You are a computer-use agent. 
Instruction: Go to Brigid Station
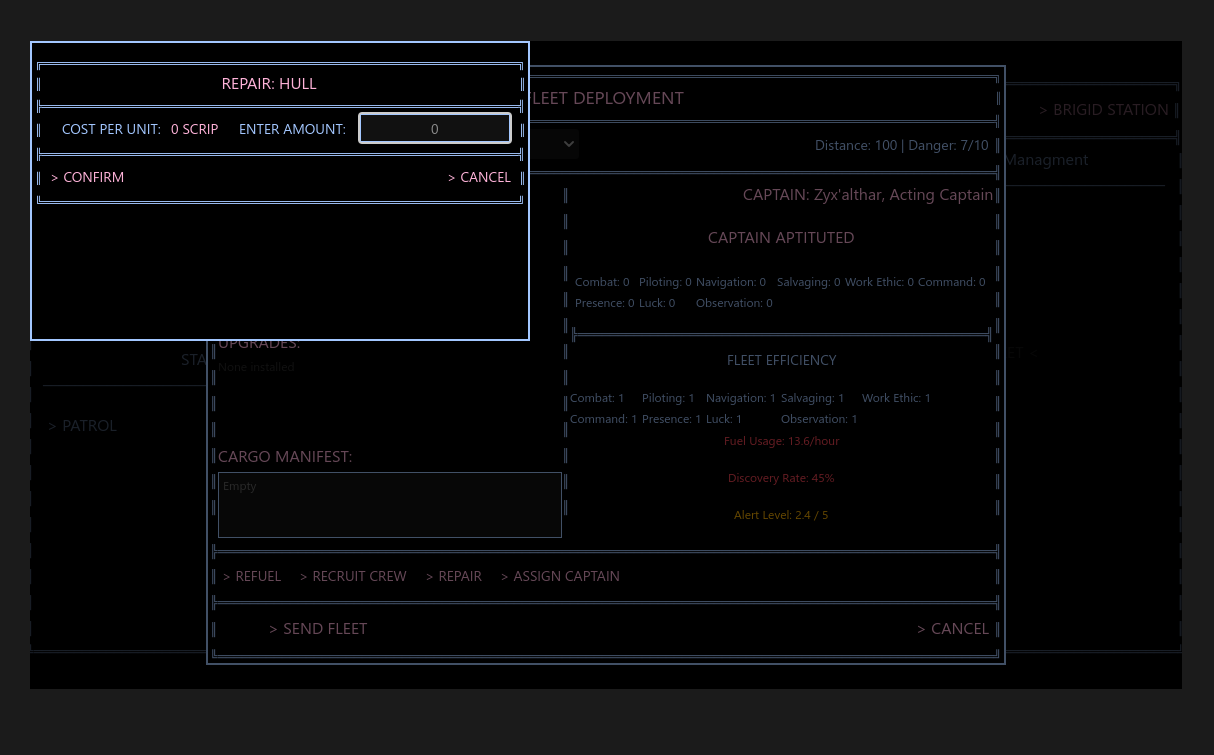point(1104,110)
